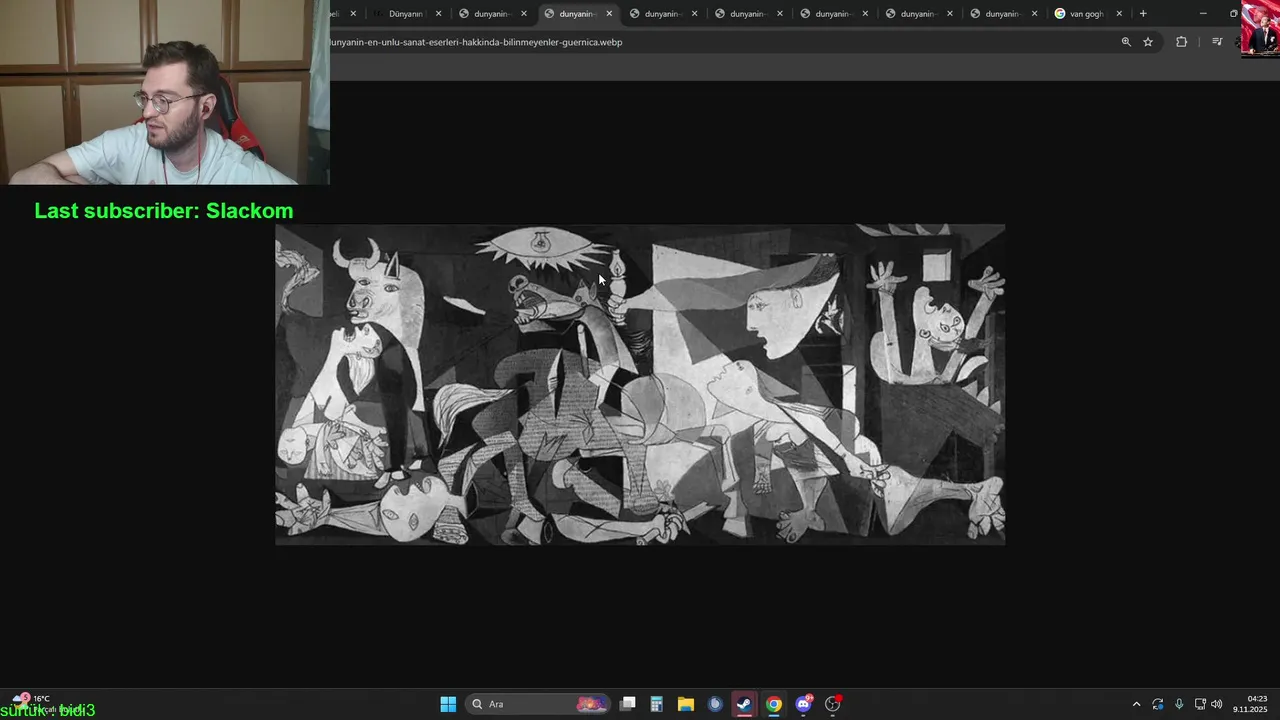The image size is (1280, 720).
Task: Open the volume speaker tray icon
Action: 1217,704
